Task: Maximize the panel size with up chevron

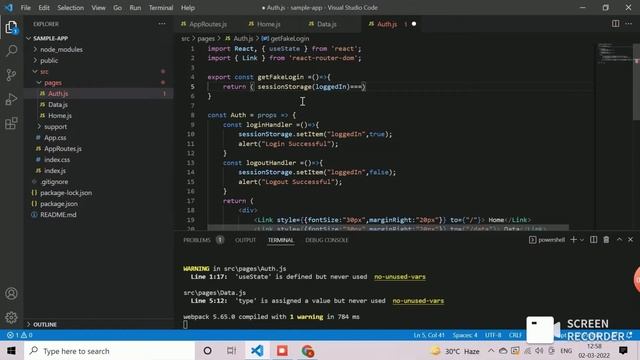Action: coord(619,240)
